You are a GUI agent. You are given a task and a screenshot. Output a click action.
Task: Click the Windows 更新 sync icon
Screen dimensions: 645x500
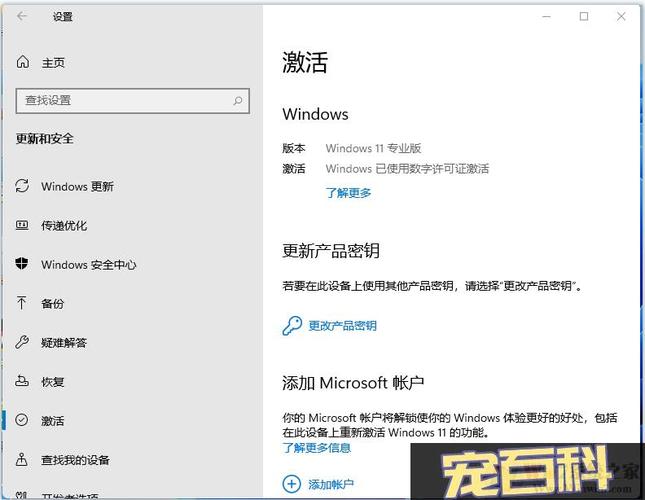click(22, 186)
